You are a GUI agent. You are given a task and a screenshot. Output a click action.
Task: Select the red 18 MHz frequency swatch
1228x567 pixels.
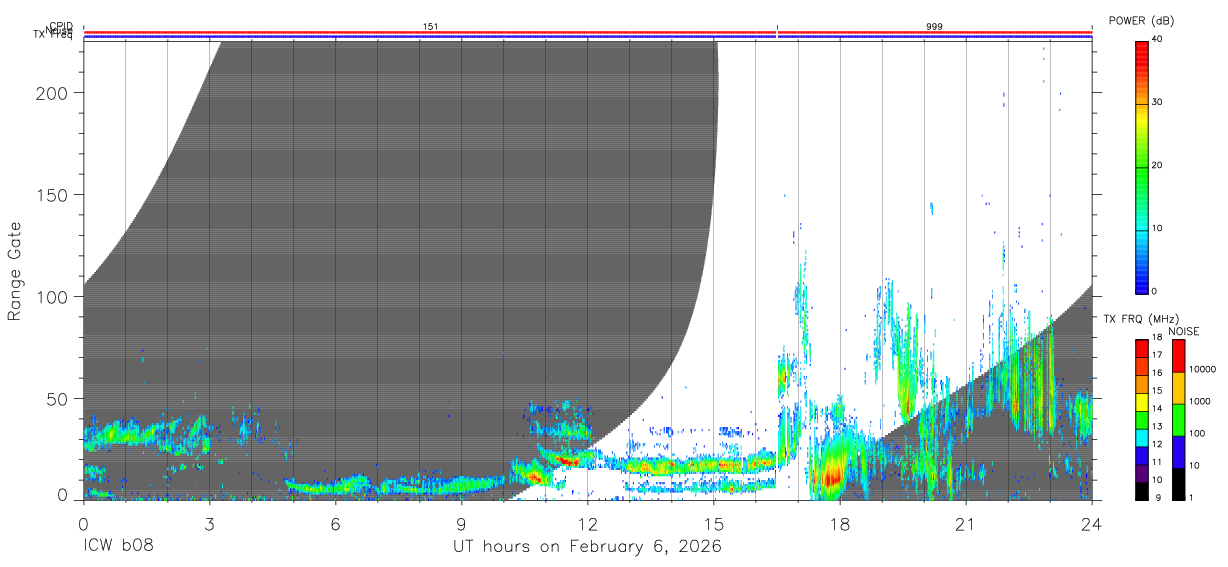coord(1141,349)
